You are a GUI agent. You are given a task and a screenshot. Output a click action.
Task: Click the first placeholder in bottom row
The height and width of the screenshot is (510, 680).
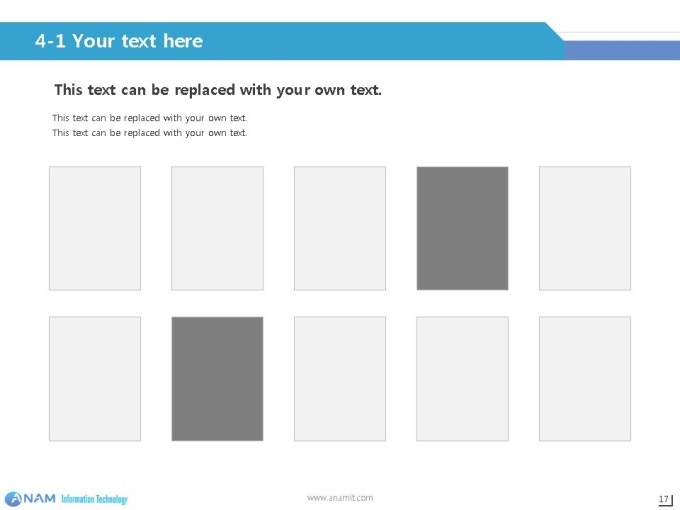click(95, 379)
